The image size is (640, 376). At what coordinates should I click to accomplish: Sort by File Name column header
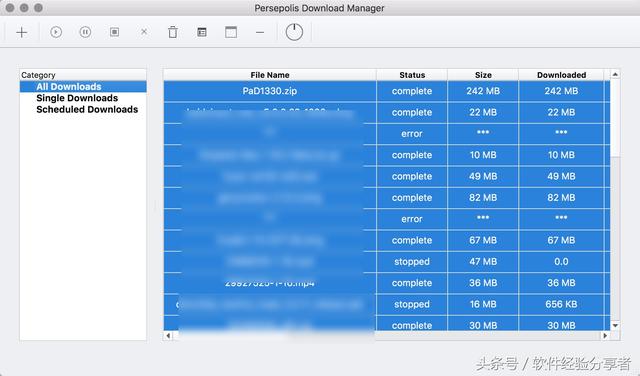click(x=270, y=75)
